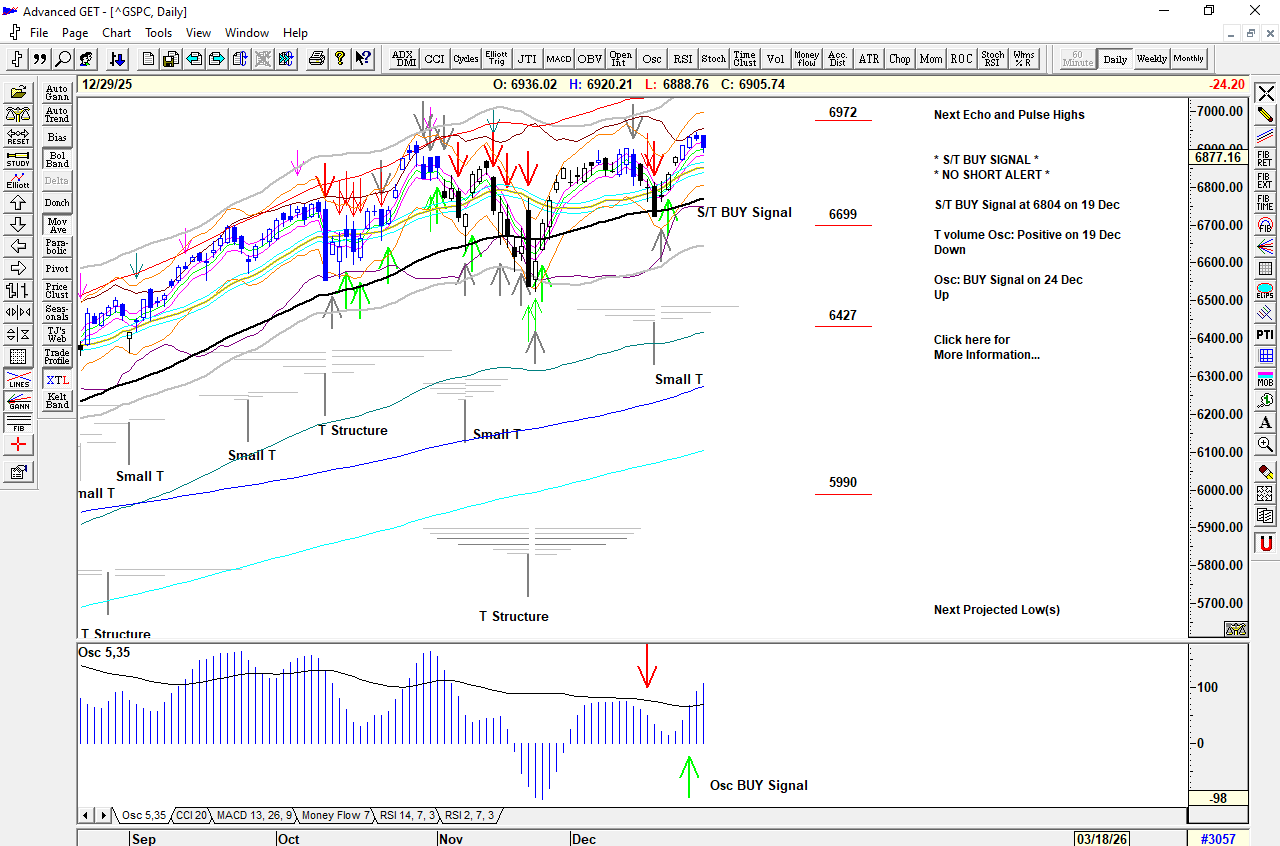The height and width of the screenshot is (846, 1280).
Task: Click the RESET button in left toolbar
Action: (x=18, y=137)
